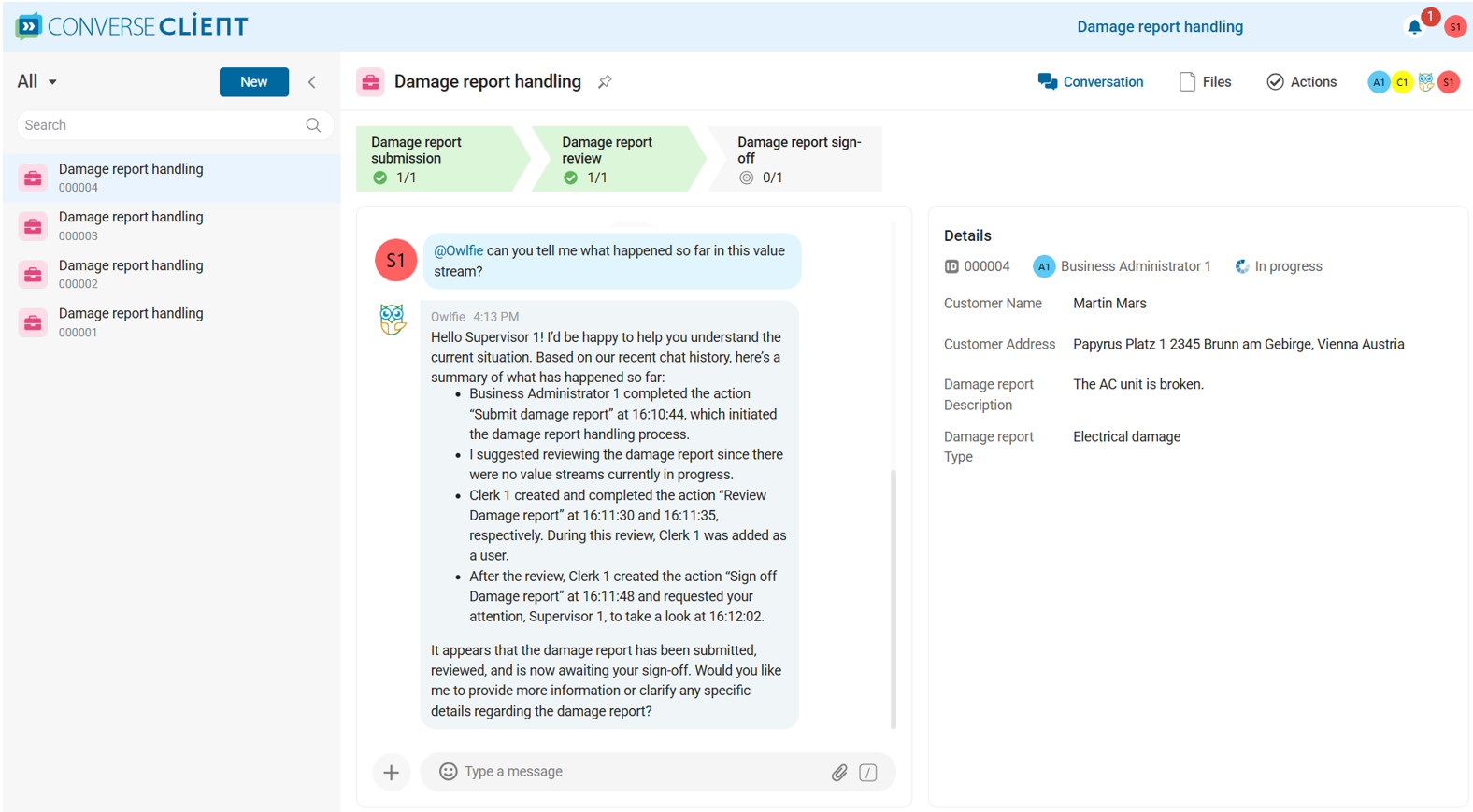
Task: Pin the Damage report handling conversation
Action: [605, 82]
